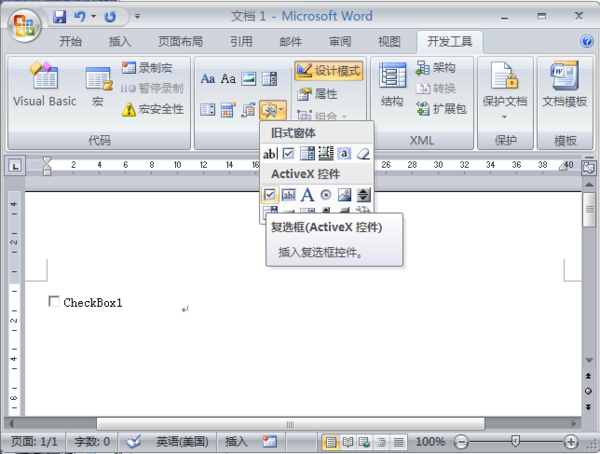Go to the 引用 tab
Image resolution: width=600 pixels, height=454 pixels.
(241, 41)
